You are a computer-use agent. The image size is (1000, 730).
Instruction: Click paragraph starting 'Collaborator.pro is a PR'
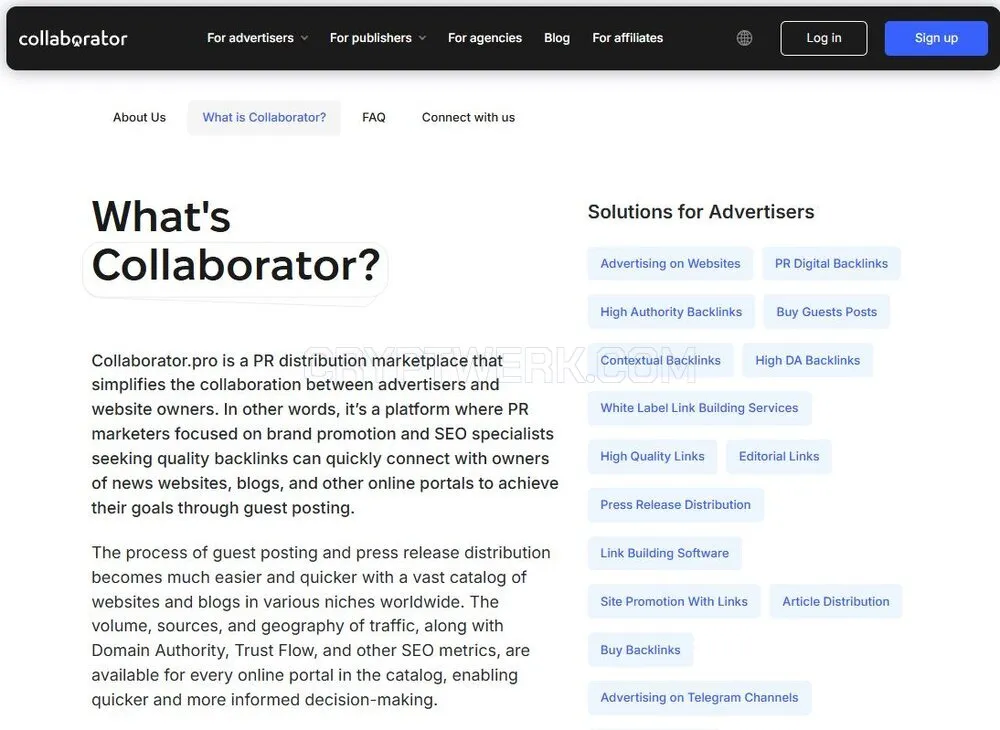(325, 434)
